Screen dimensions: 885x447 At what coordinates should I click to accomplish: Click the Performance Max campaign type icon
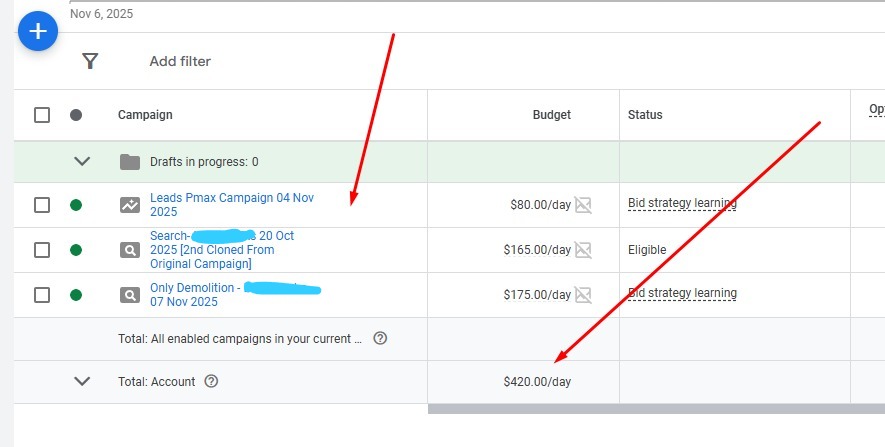[130, 205]
